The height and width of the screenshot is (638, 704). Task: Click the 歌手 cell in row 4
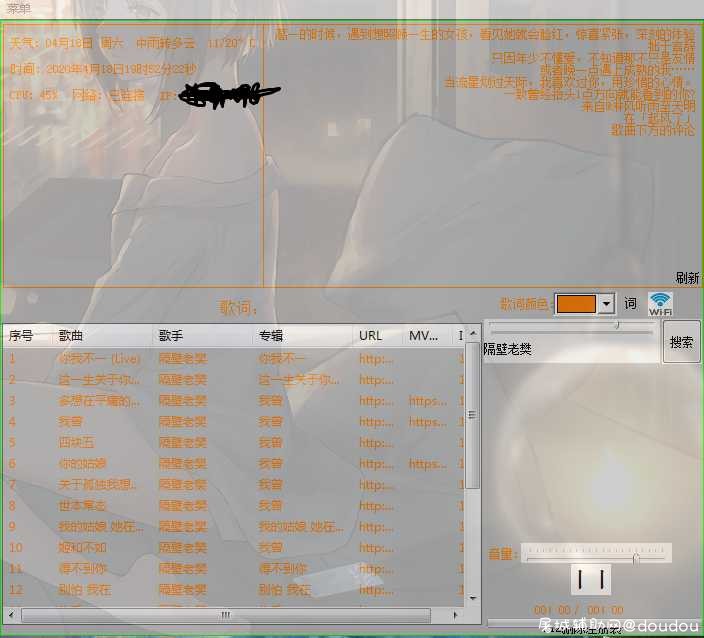click(183, 422)
